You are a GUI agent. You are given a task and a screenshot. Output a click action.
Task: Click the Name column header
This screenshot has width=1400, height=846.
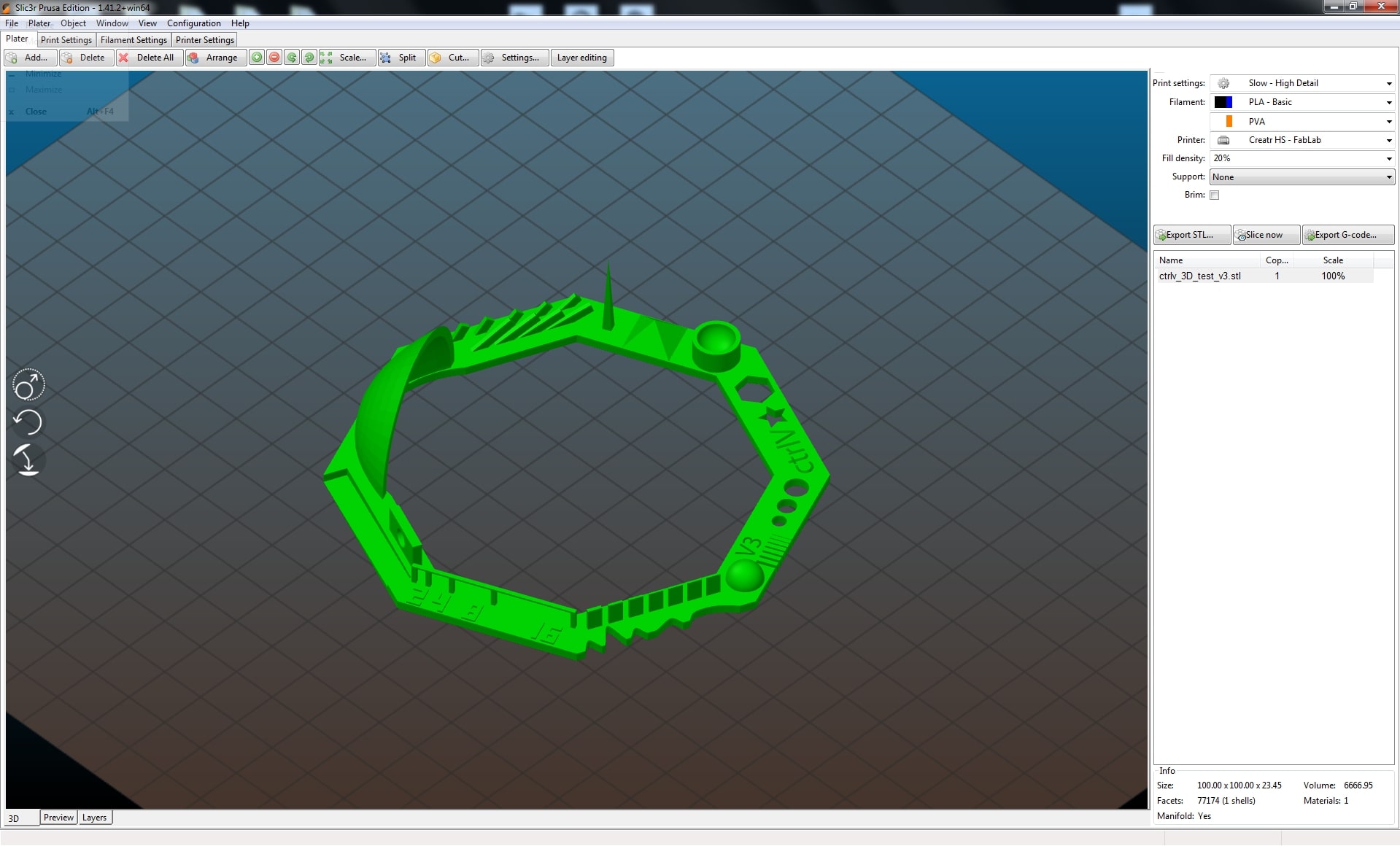coord(1207,260)
